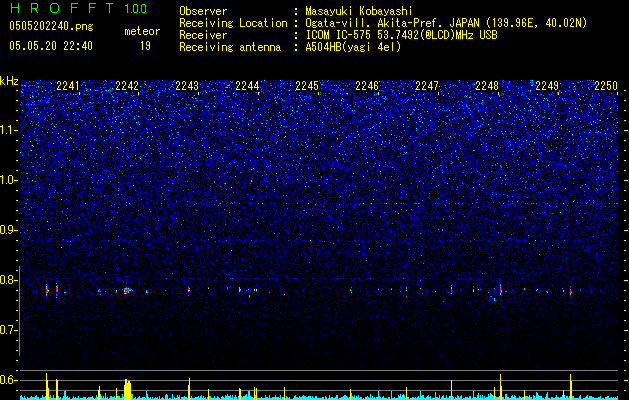Click the 1.0 kHz axis label
Image resolution: width=629 pixels, height=400 pixels.
(9, 180)
